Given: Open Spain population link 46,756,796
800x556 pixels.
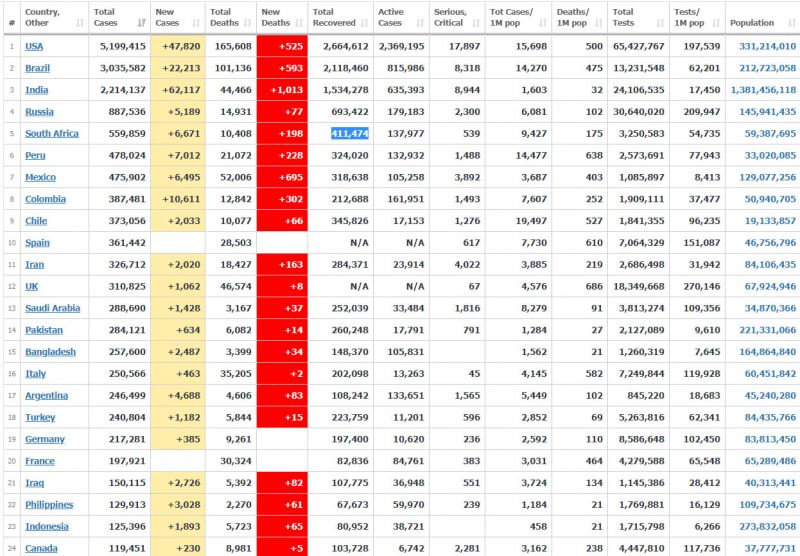Looking at the screenshot, I should pyautogui.click(x=770, y=243).
